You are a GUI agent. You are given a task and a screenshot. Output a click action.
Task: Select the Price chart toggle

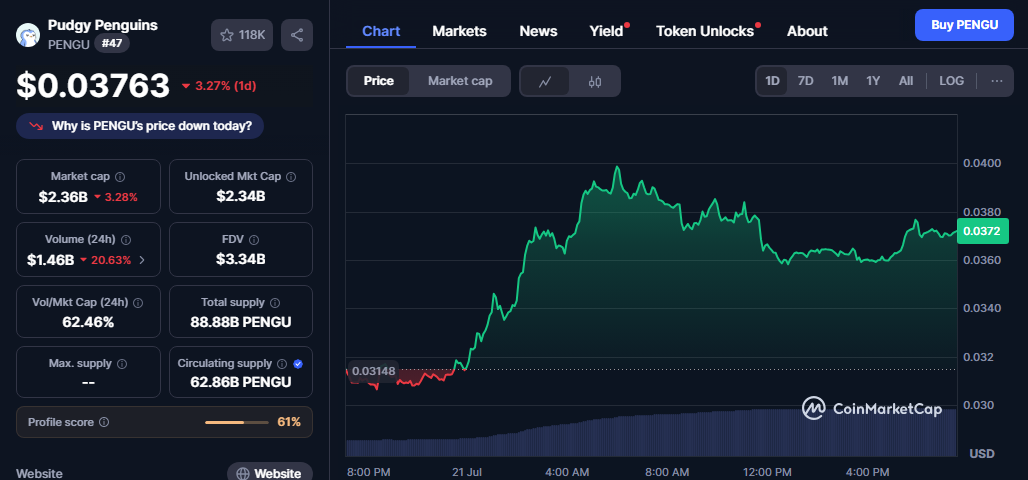click(x=378, y=81)
